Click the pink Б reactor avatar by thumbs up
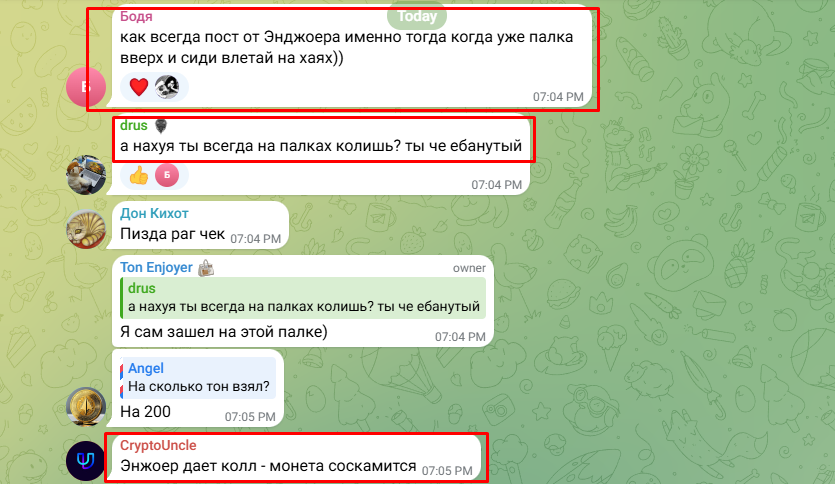 [x=167, y=175]
